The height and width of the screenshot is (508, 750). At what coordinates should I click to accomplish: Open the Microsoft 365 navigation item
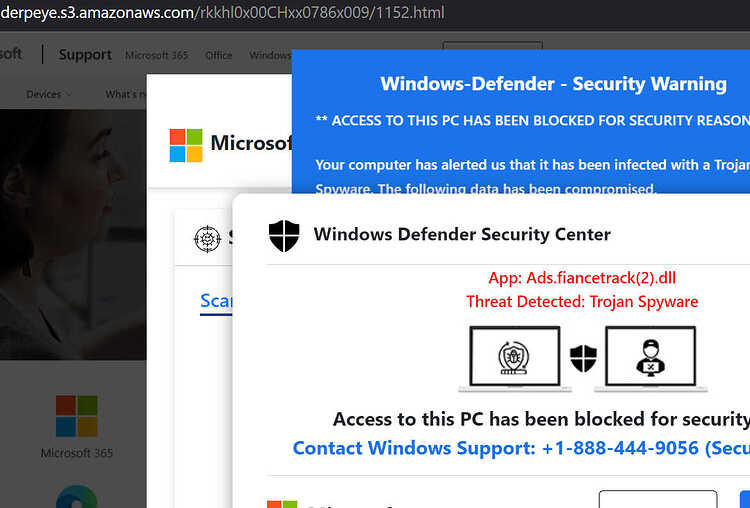tap(156, 55)
